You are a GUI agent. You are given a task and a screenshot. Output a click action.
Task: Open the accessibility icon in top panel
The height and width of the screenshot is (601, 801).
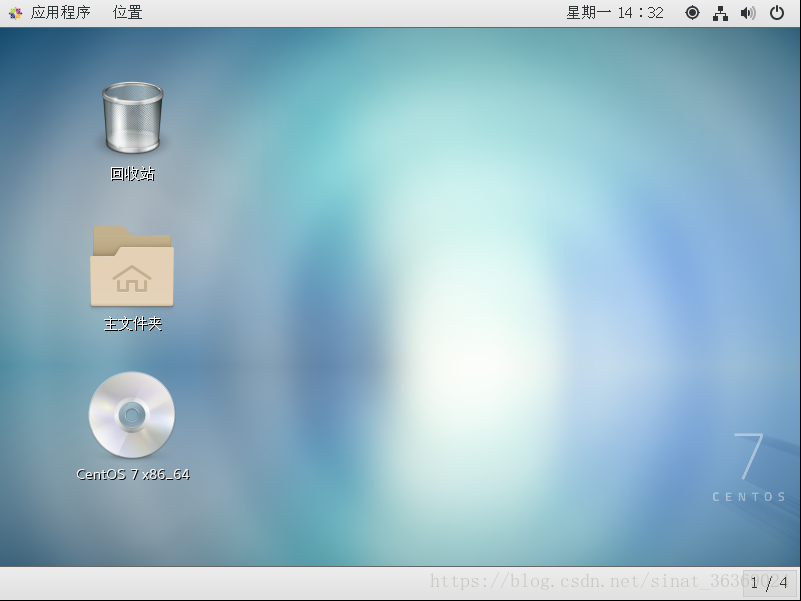click(692, 12)
